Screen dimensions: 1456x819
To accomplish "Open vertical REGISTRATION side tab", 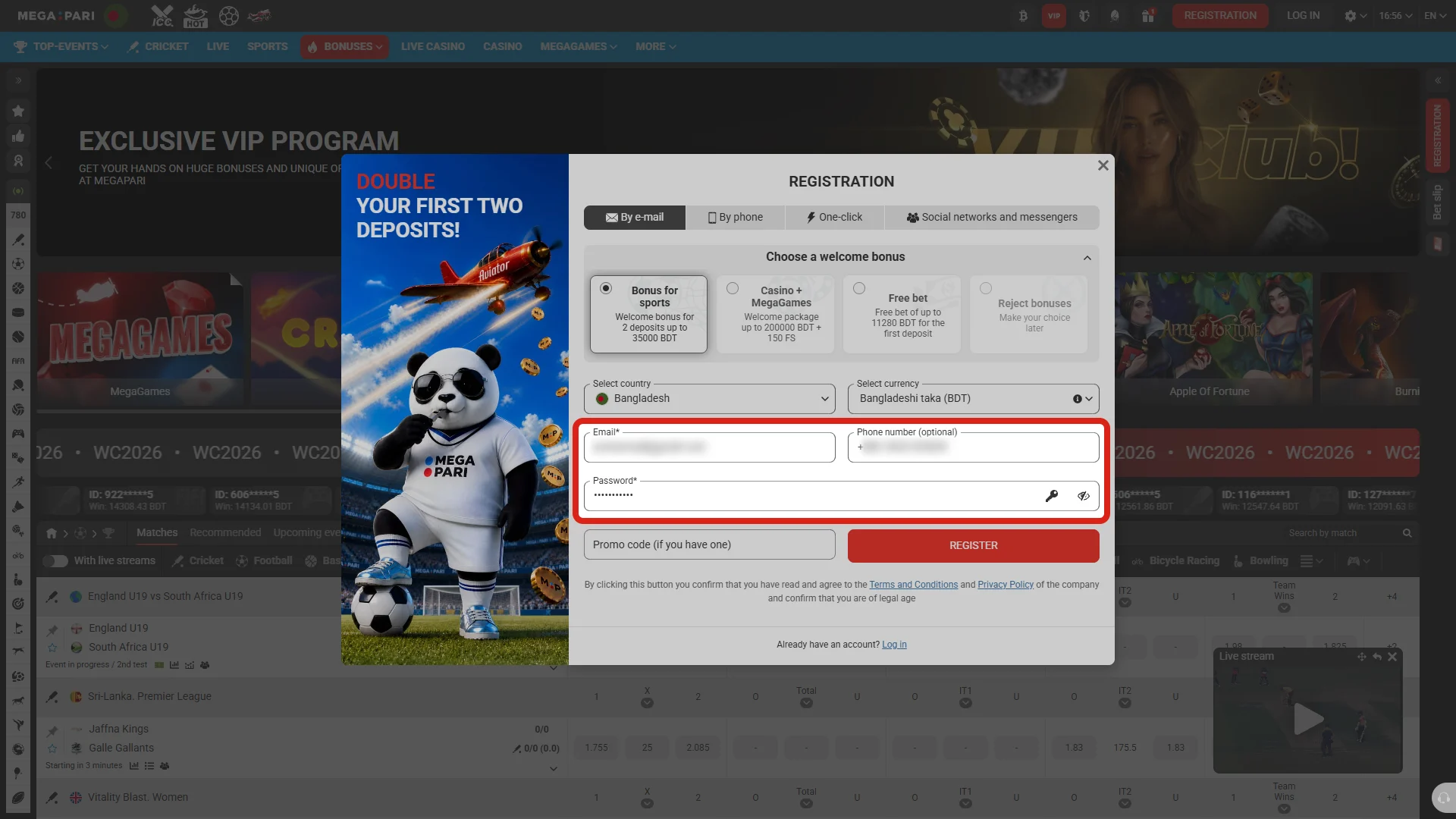I will [x=1438, y=136].
